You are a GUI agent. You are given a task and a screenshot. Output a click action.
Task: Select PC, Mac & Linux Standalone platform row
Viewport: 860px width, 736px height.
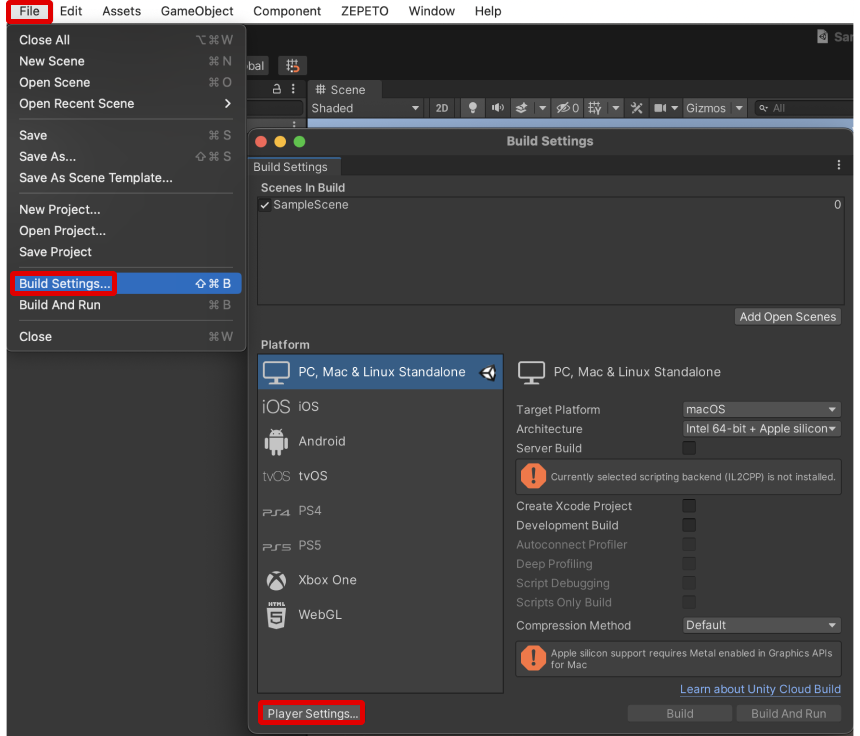380,372
